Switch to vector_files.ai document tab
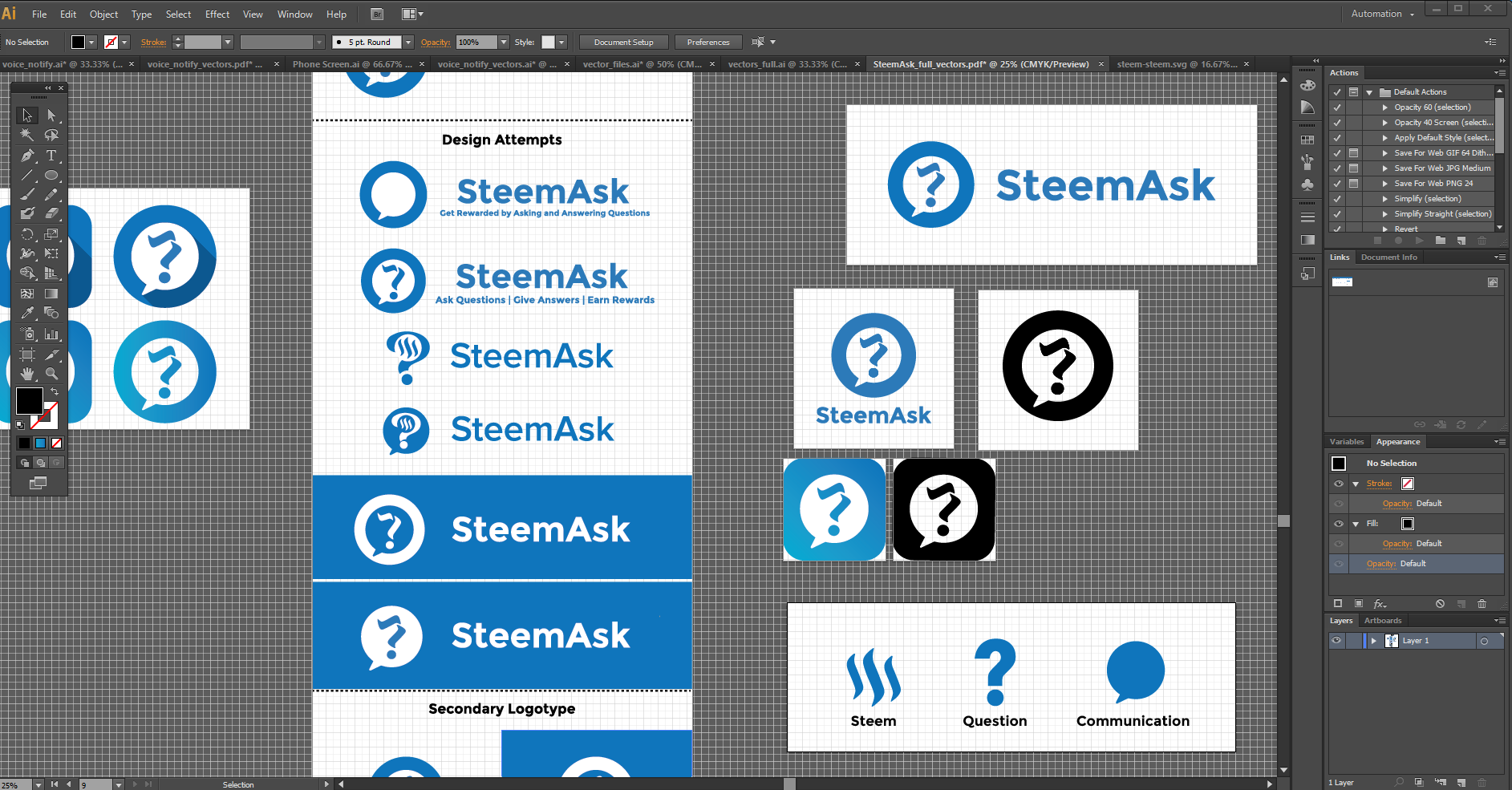The width and height of the screenshot is (1512, 790). (x=642, y=64)
